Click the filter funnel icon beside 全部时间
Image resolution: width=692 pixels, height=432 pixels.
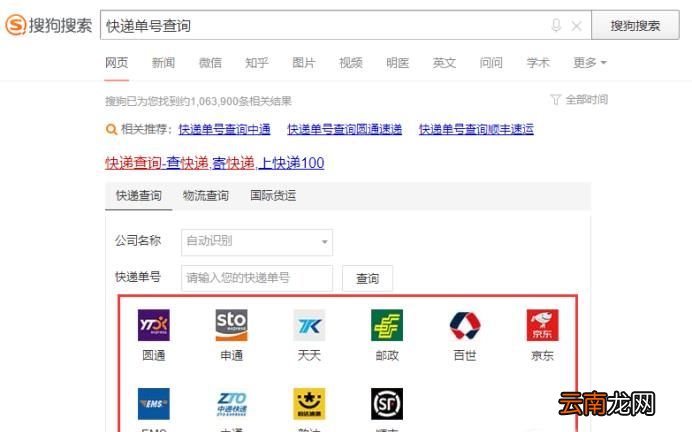(555, 100)
